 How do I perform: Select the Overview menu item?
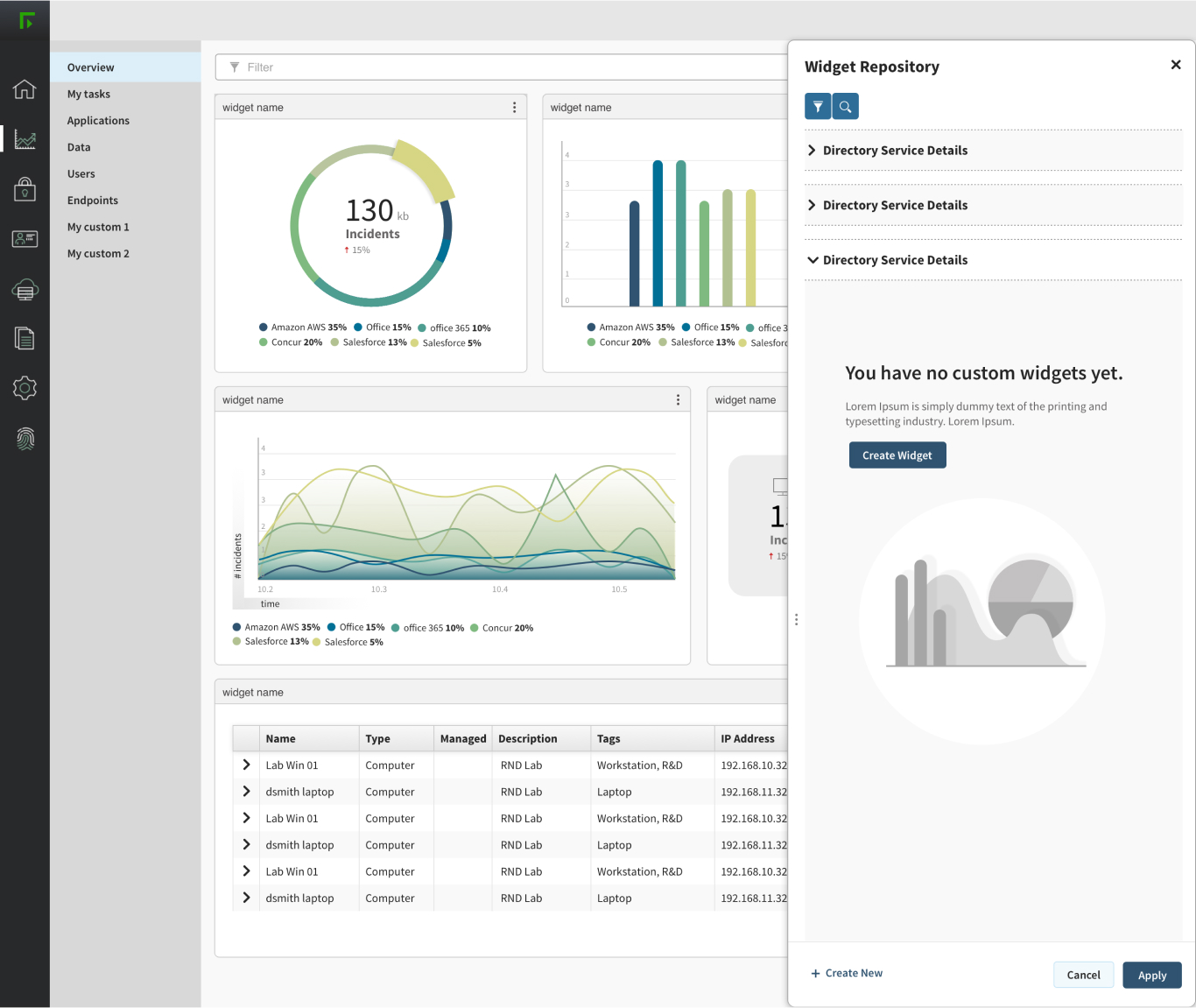[125, 67]
